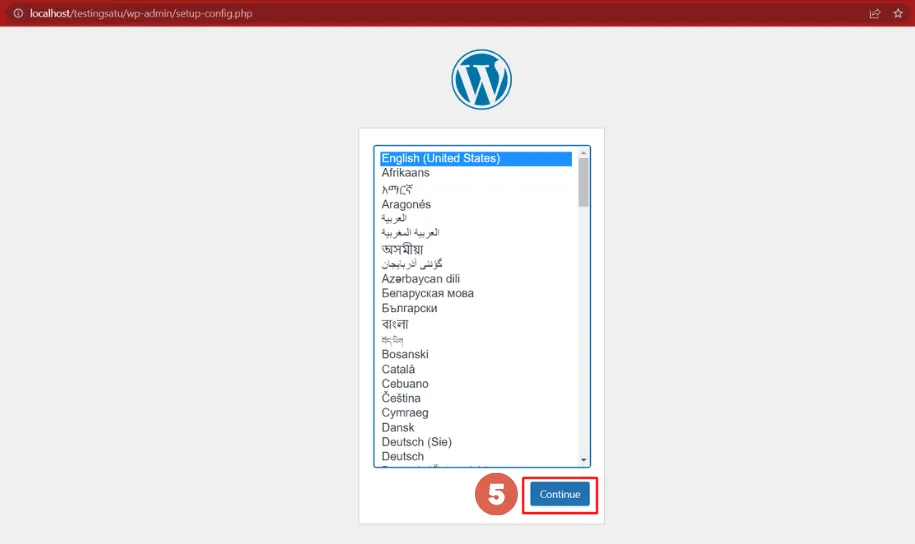Select the Arabic language entry
The height and width of the screenshot is (544, 915).
[x=476, y=218]
